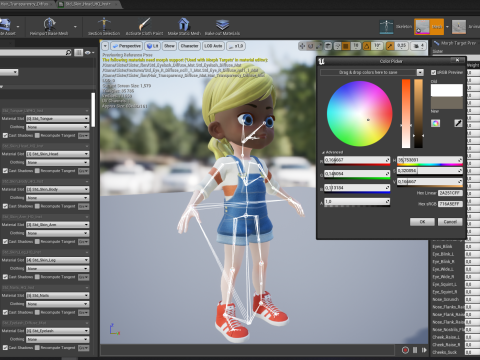The height and width of the screenshot is (360, 480).
Task: Open viewport options dropdown arrow
Action: point(105,46)
